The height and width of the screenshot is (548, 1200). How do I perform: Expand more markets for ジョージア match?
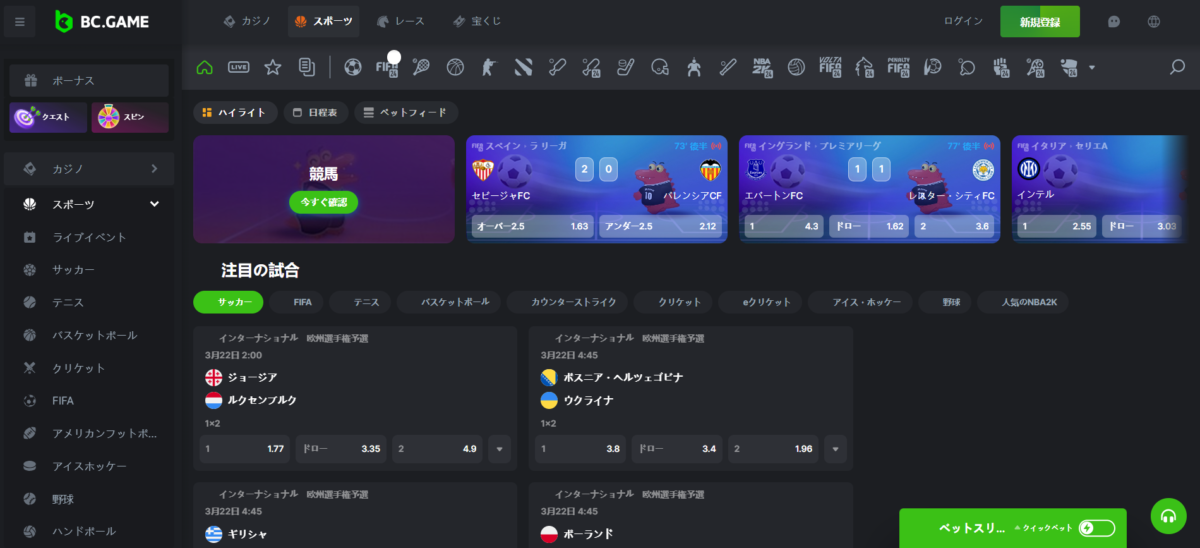coord(500,449)
